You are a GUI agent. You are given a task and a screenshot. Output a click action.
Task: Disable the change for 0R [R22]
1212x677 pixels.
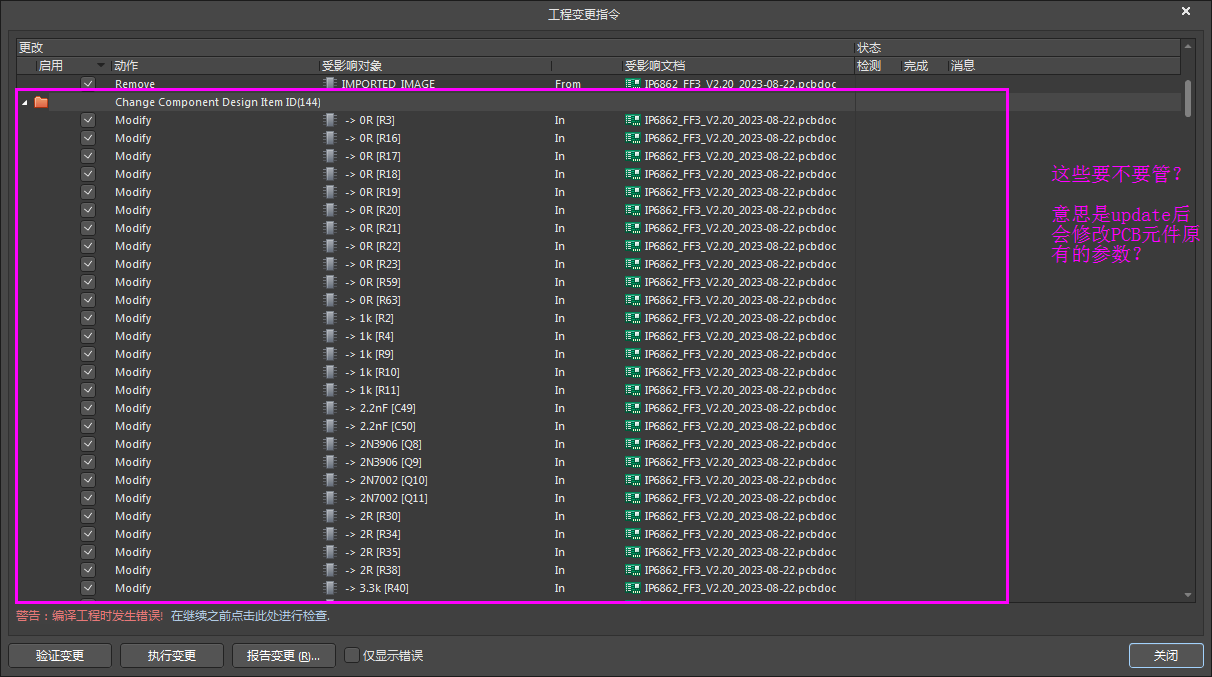click(x=88, y=246)
